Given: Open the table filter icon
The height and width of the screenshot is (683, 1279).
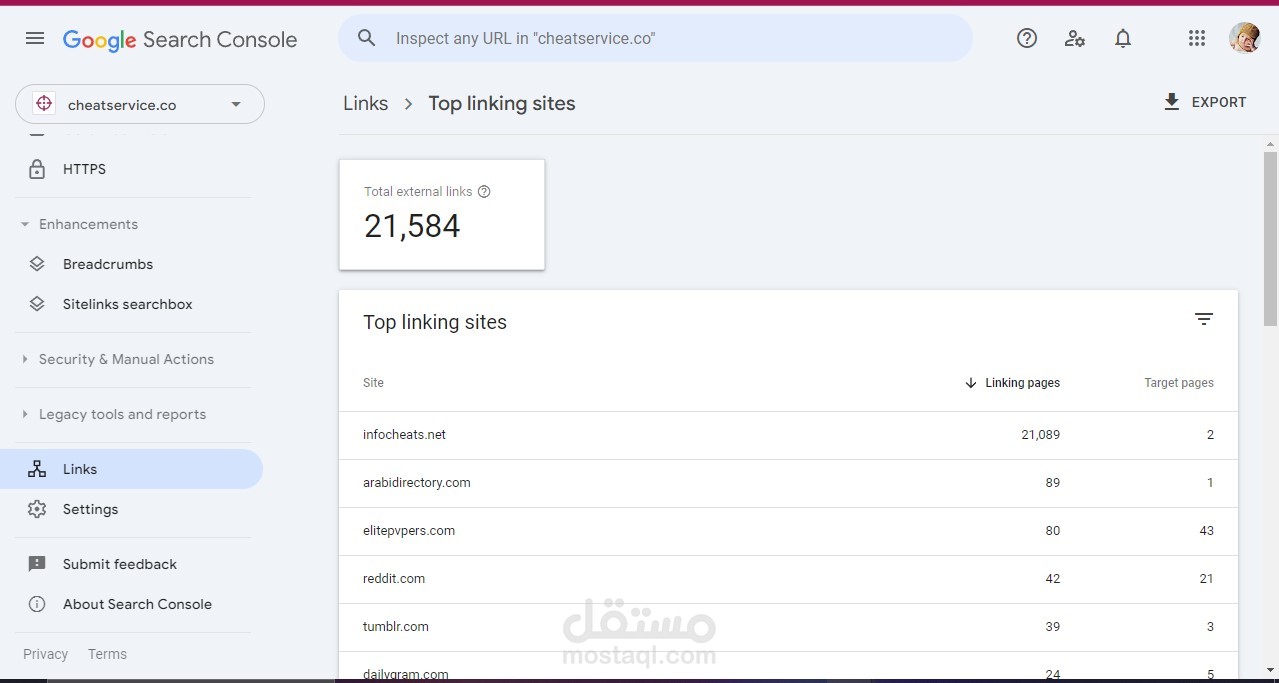Looking at the screenshot, I should (1204, 319).
